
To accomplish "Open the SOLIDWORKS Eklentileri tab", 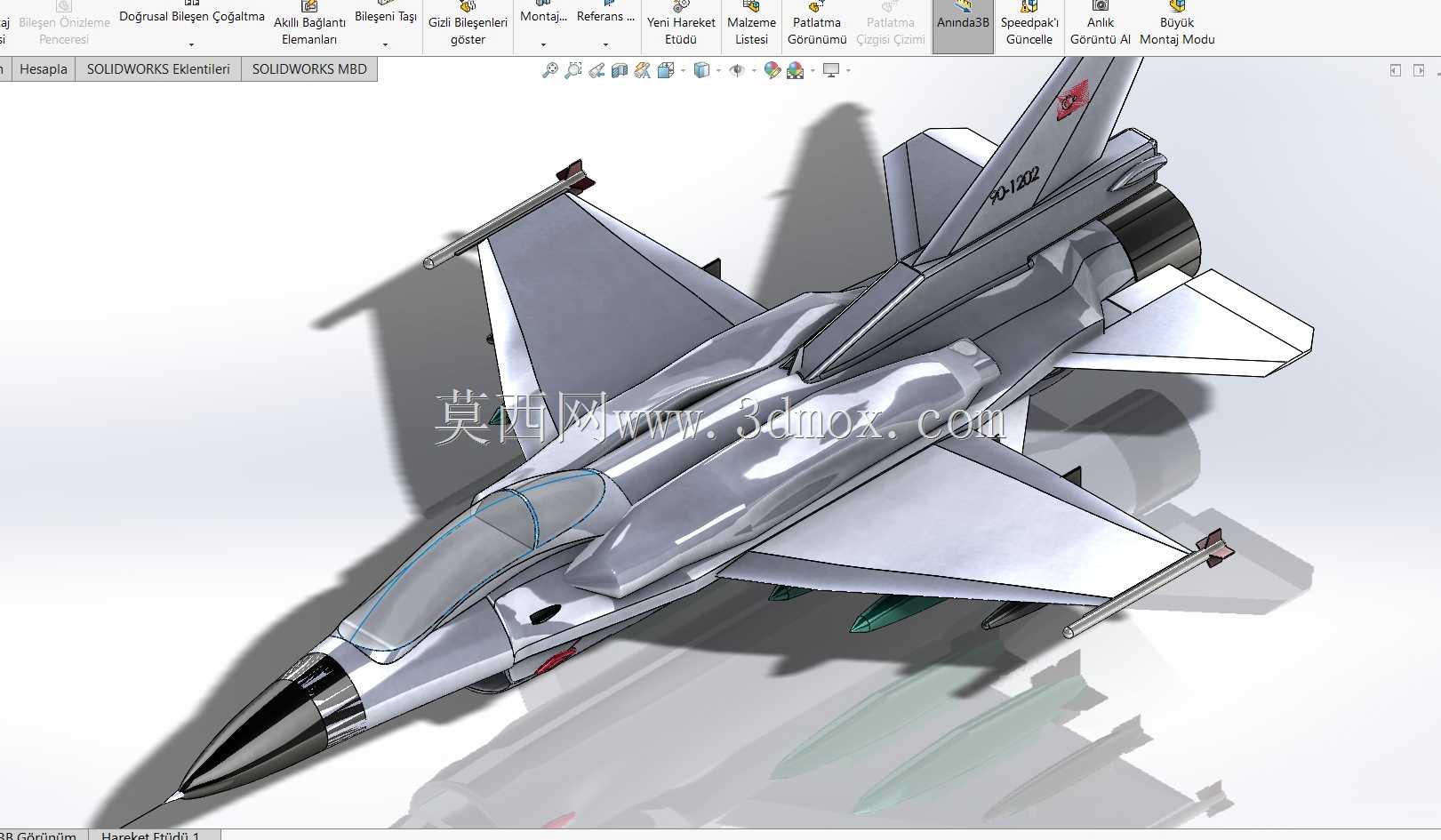I will 158,69.
